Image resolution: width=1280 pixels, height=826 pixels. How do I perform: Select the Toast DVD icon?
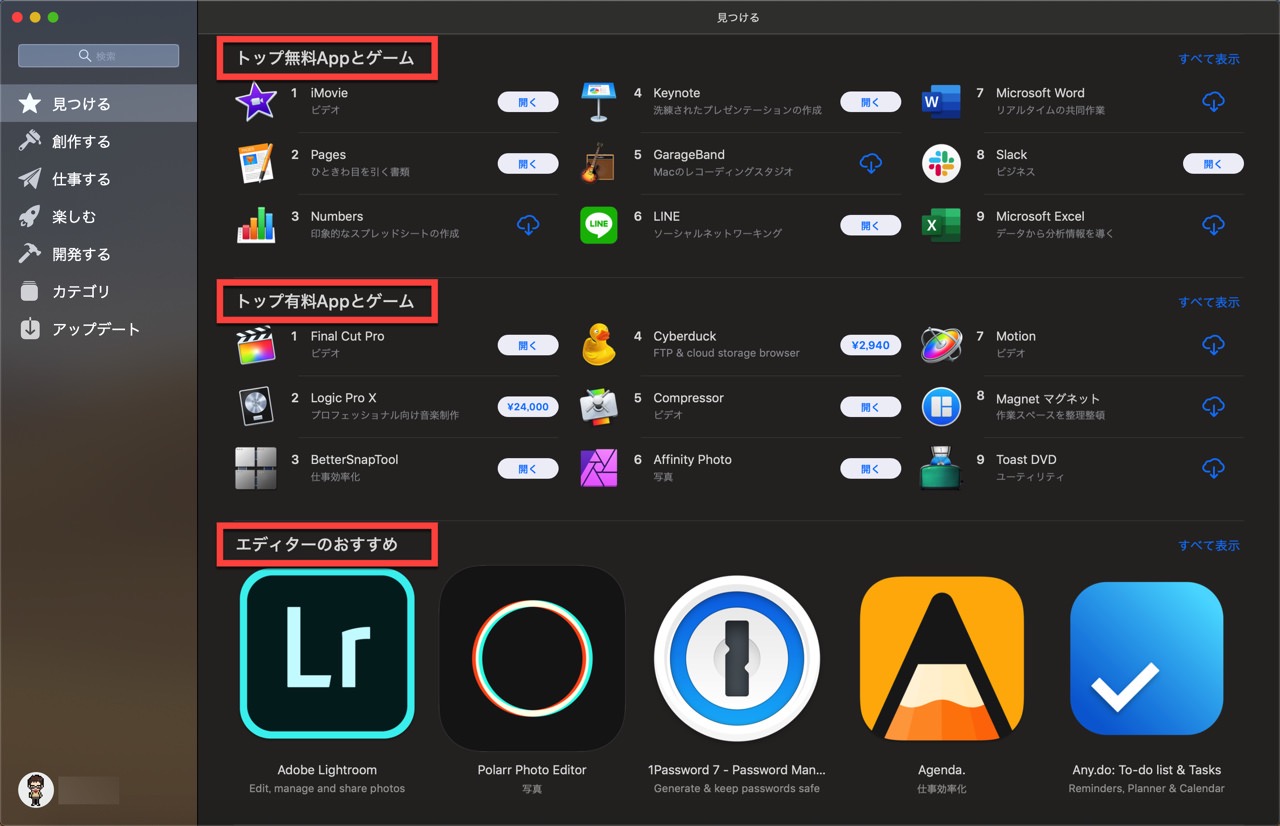tap(941, 468)
